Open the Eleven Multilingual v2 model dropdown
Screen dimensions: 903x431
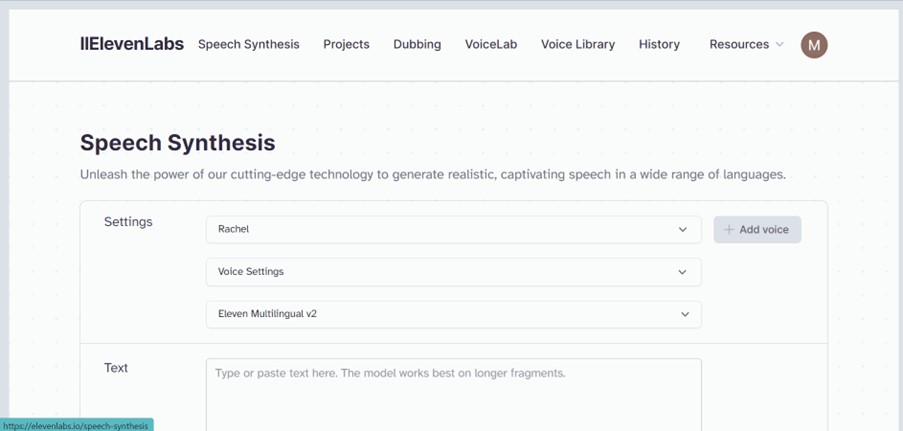click(x=453, y=315)
